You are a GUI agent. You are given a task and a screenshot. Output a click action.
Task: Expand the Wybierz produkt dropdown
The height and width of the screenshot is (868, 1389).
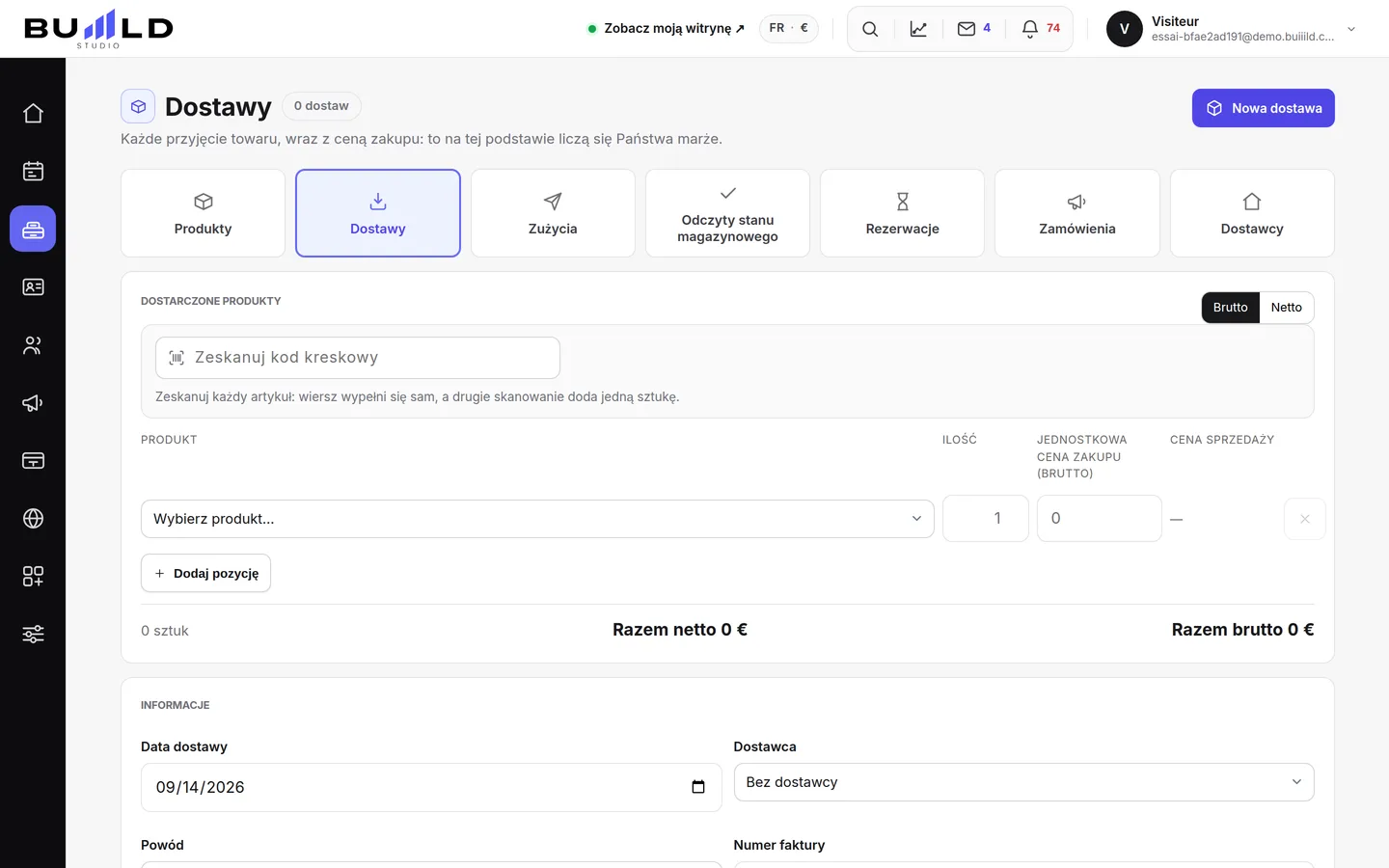point(537,519)
